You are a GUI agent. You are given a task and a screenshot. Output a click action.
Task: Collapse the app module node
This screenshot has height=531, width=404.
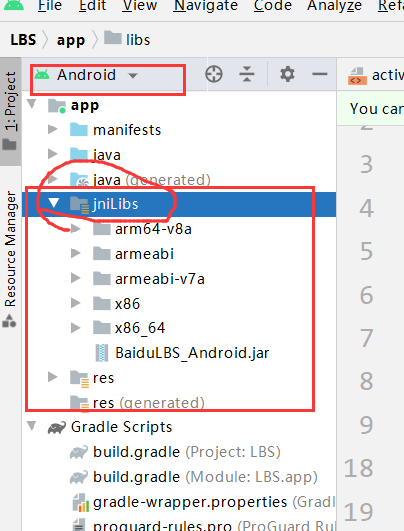click(32, 104)
